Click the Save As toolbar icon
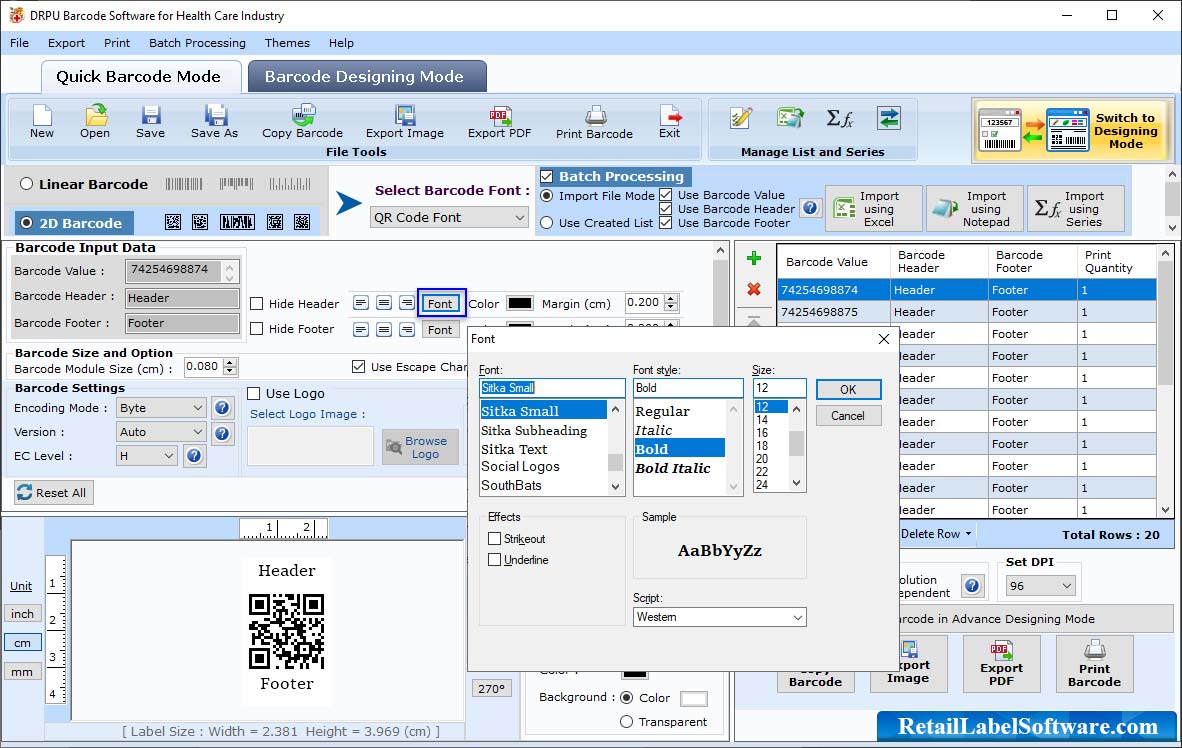1182x748 pixels. [214, 120]
